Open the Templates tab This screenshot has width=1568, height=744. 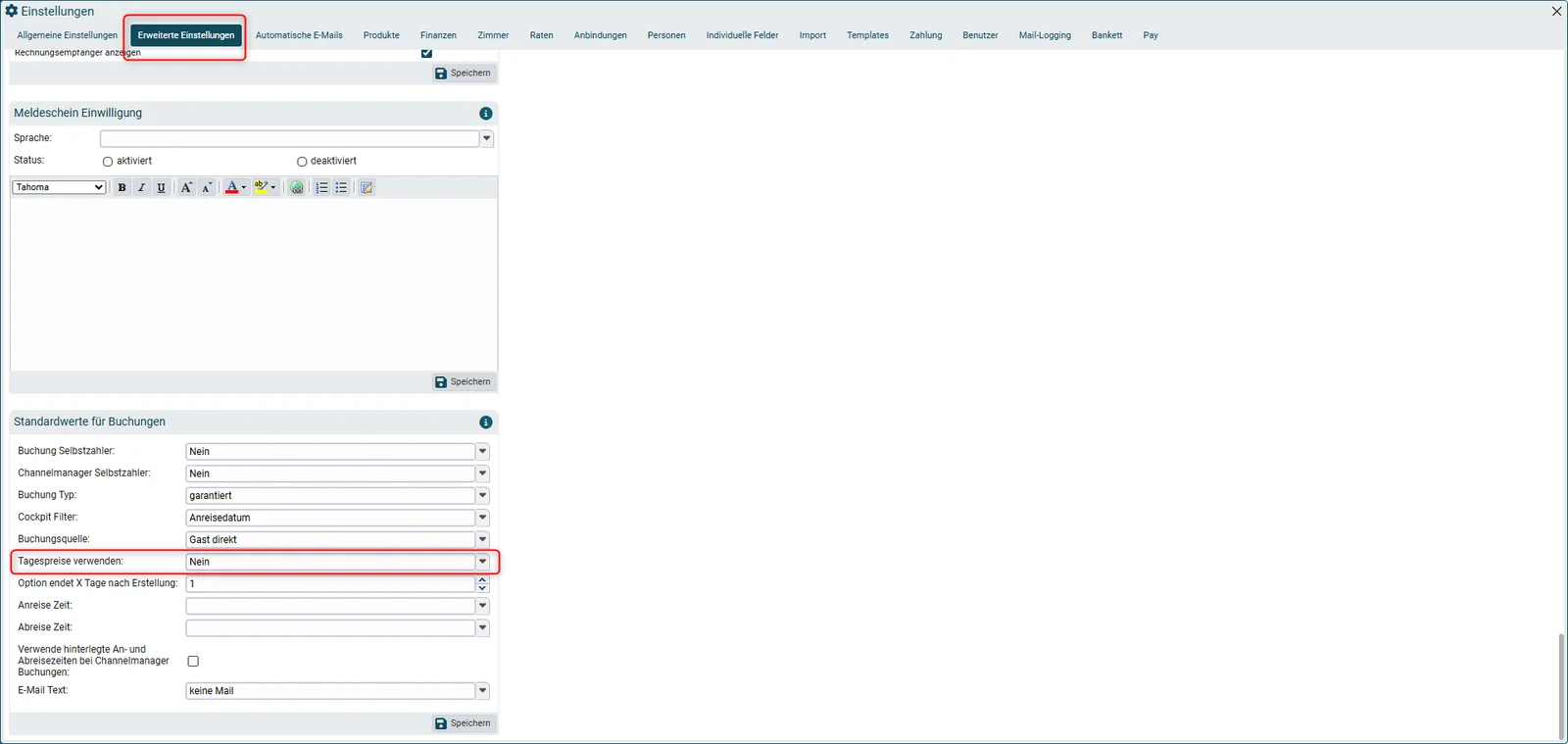coord(867,35)
